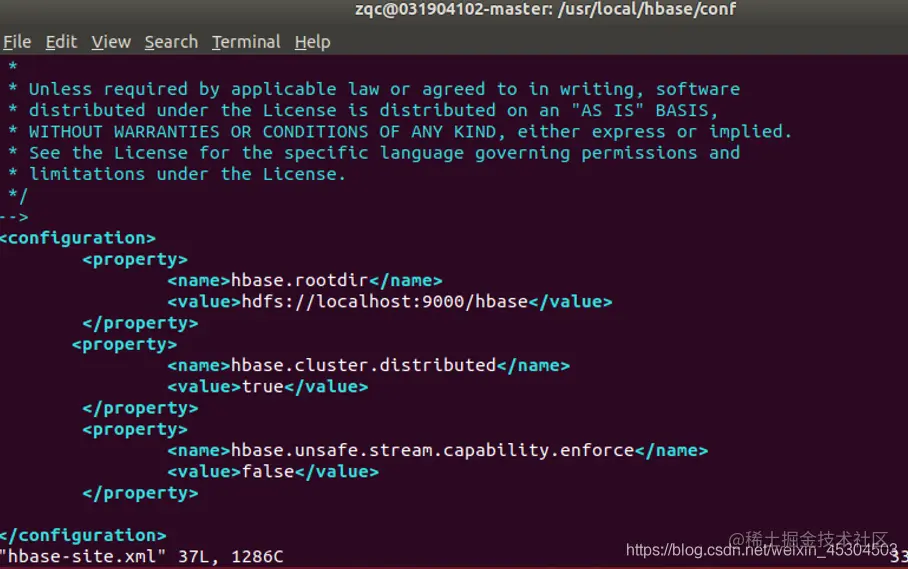Click the window title zqc@031904102-master
Viewport: 908px width, 569px height.
tap(545, 9)
